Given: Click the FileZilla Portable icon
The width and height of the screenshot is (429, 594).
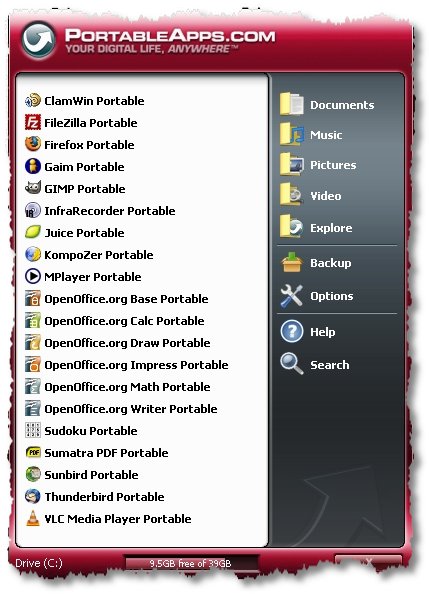Looking at the screenshot, I should coord(33,122).
